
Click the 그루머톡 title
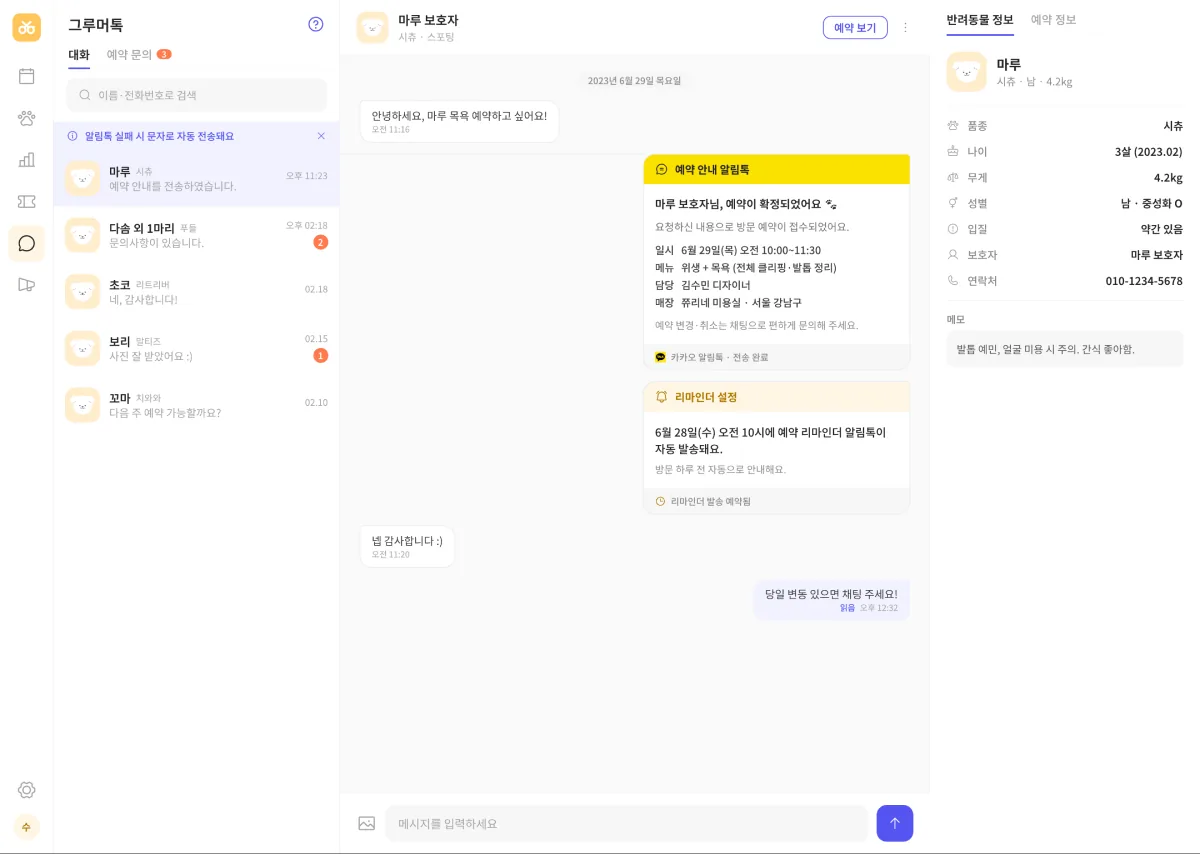click(96, 25)
